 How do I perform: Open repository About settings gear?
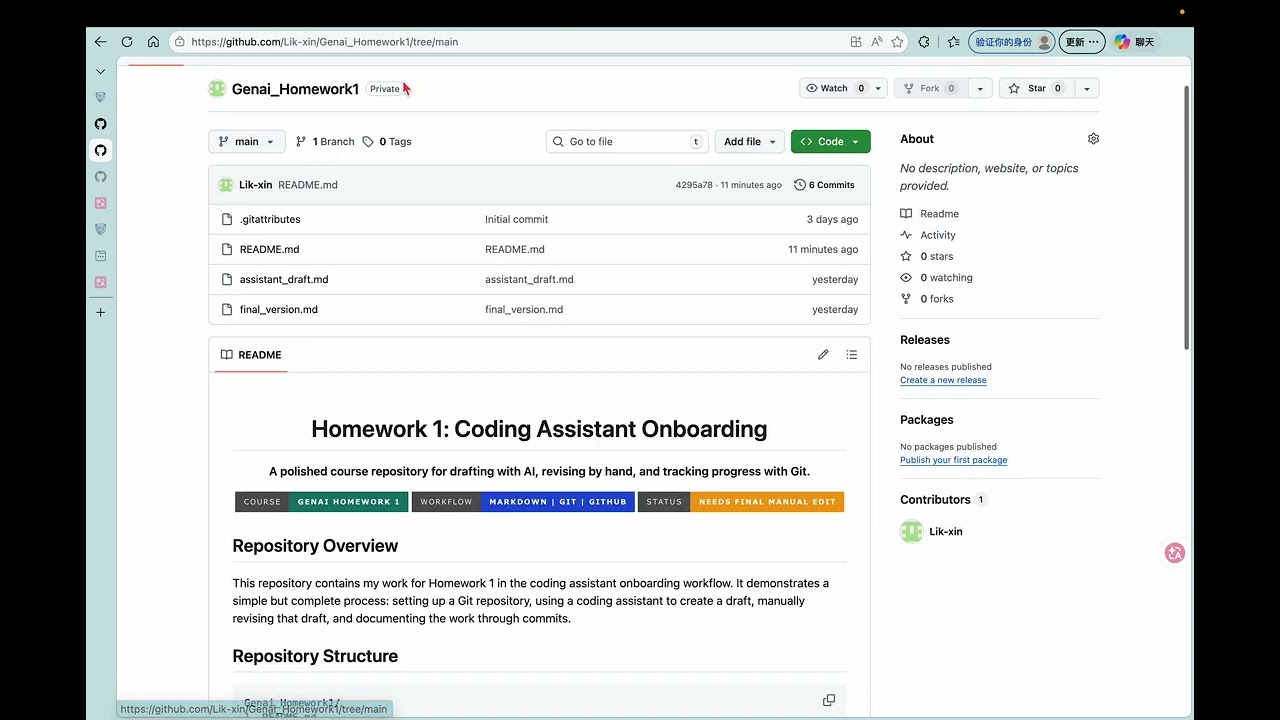click(1093, 139)
